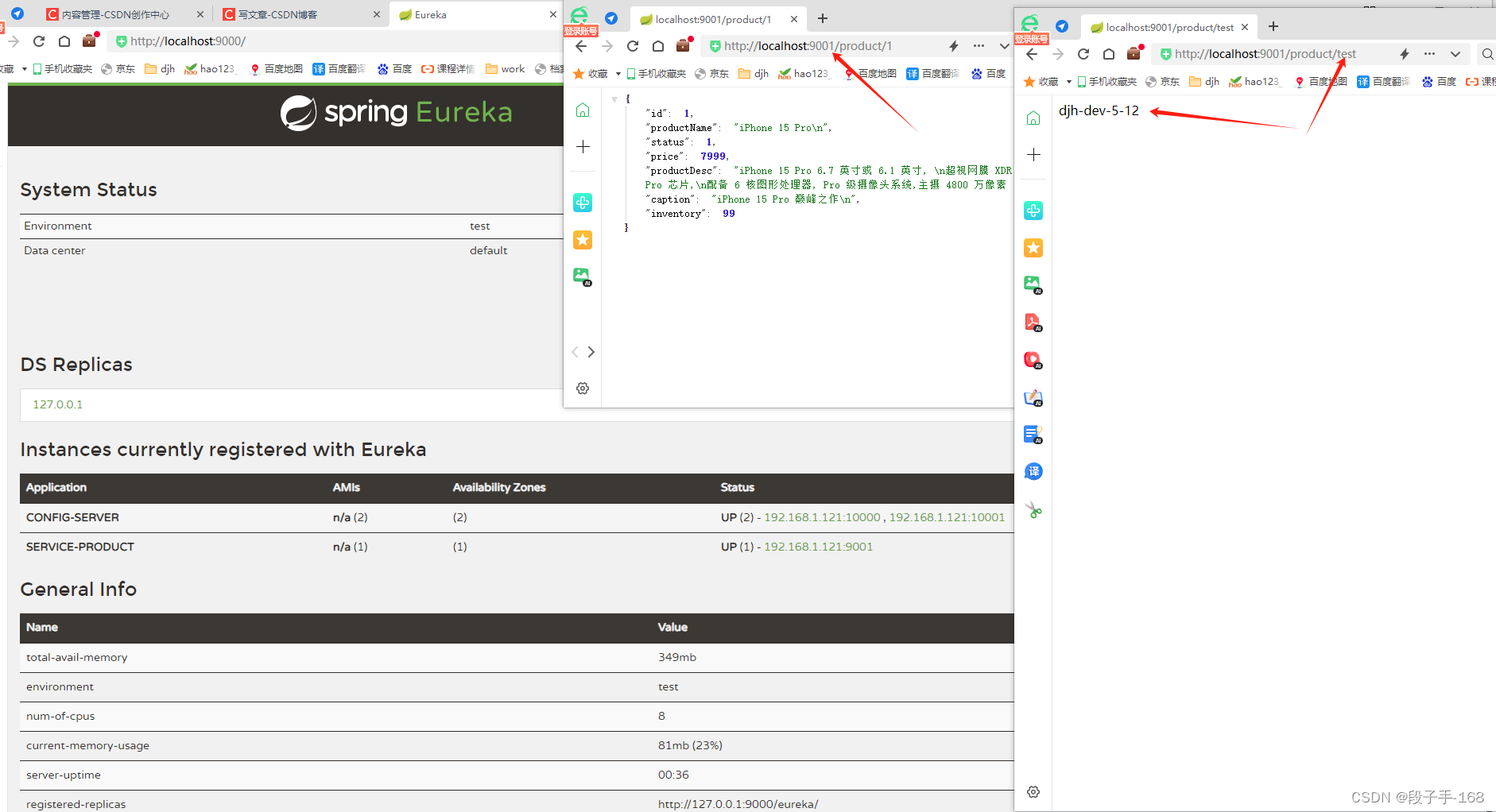Screen dimensions: 1496x812
Task: Open sidebar settings gear in product/1 window
Action: (x=583, y=389)
